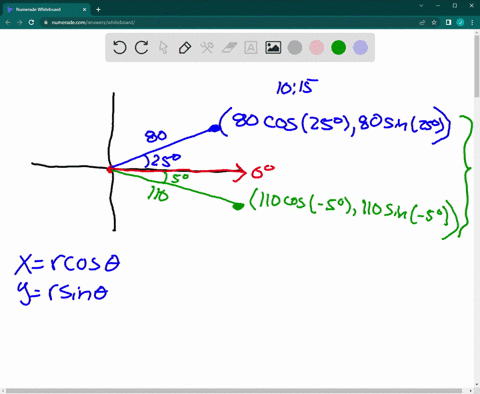Reload the whiteboard page
The width and height of the screenshot is (480, 394).
pyautogui.click(x=31, y=22)
